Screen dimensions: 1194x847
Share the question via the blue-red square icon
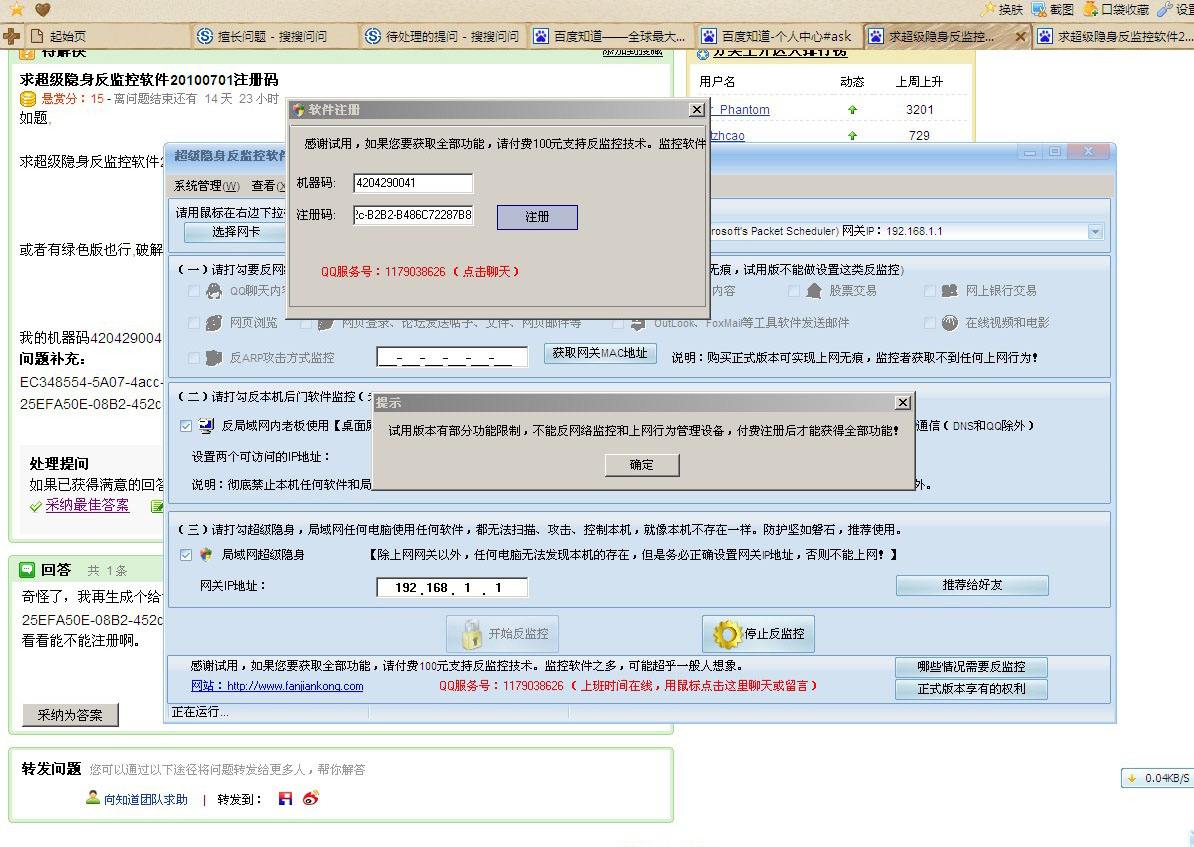[x=286, y=798]
